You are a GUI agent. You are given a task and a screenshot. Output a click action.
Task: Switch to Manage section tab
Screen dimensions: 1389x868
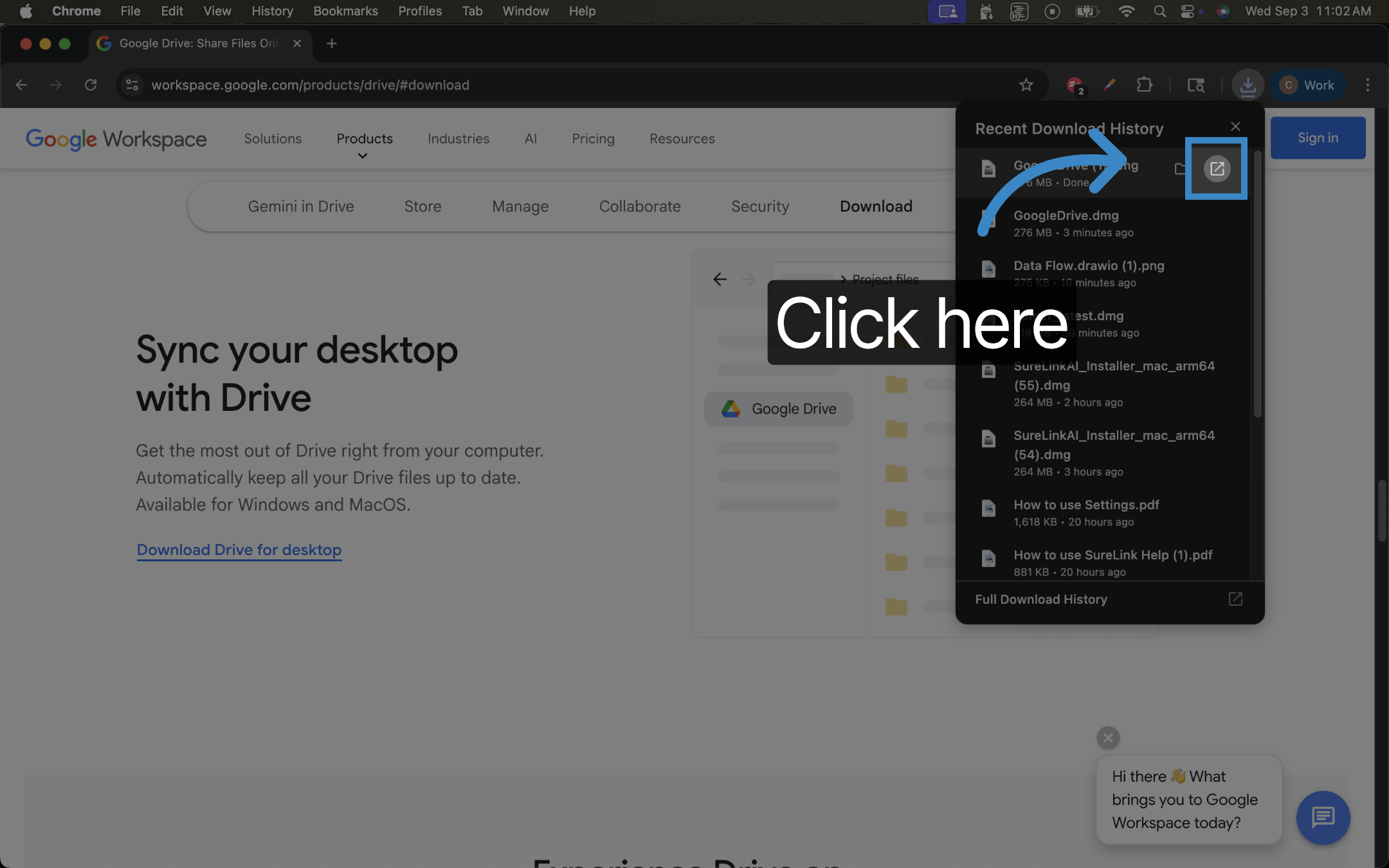coord(520,206)
